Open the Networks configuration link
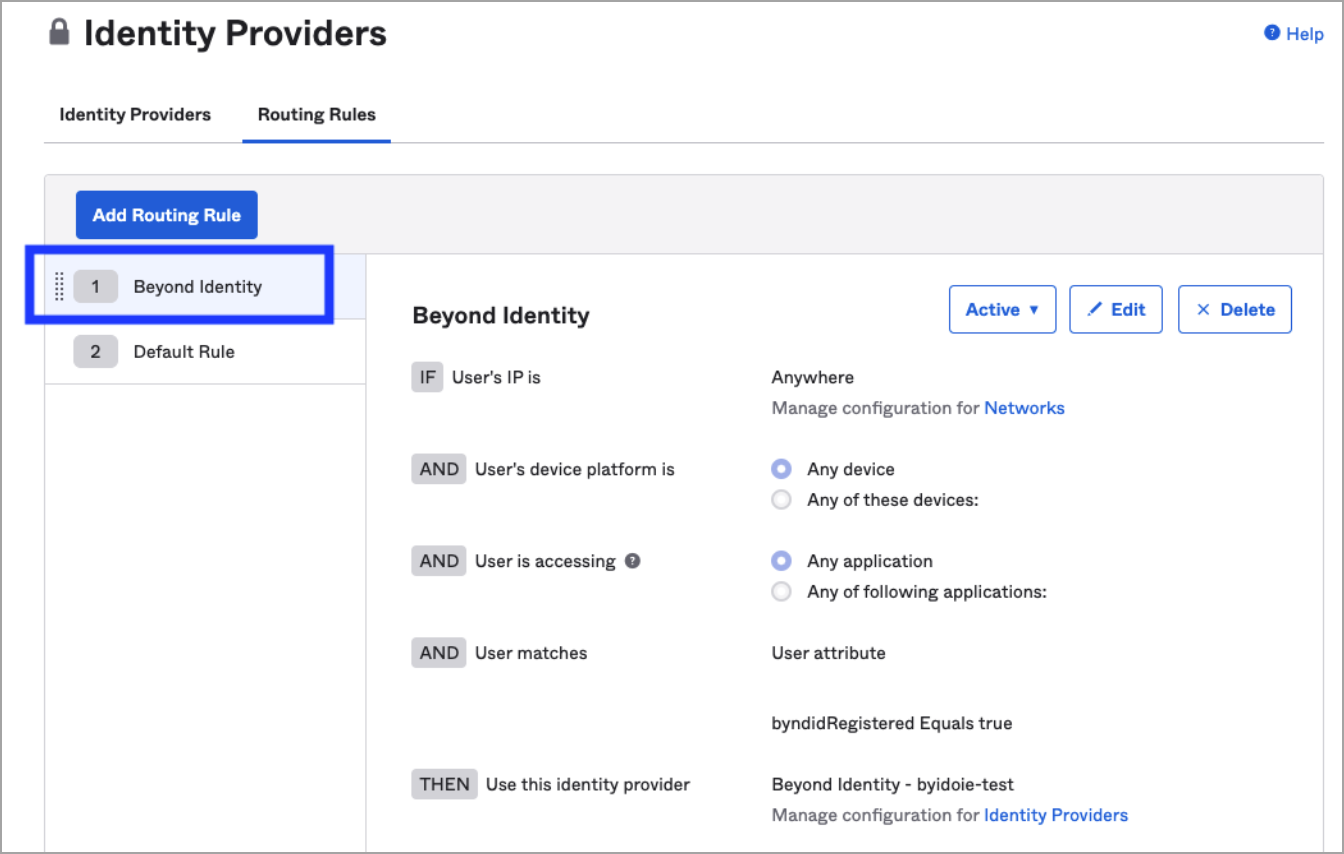 [1024, 408]
